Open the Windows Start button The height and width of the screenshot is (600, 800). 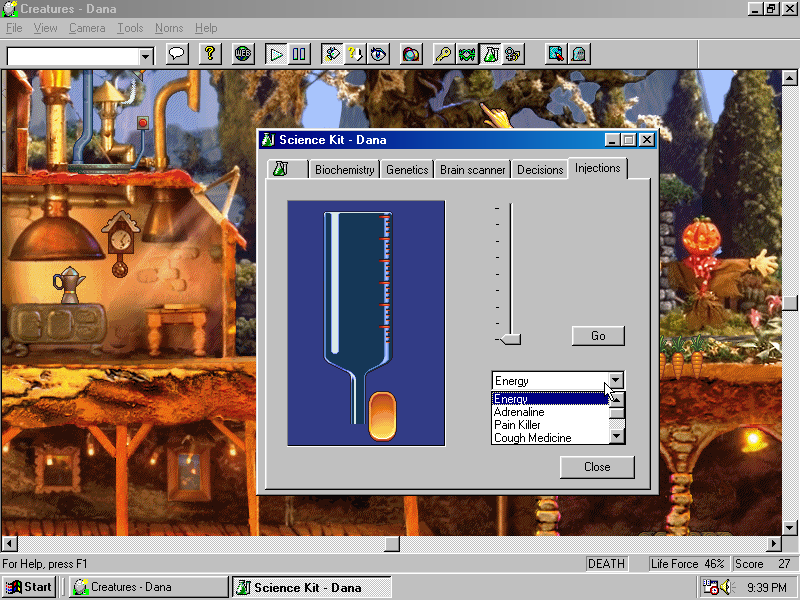pyautogui.click(x=29, y=587)
